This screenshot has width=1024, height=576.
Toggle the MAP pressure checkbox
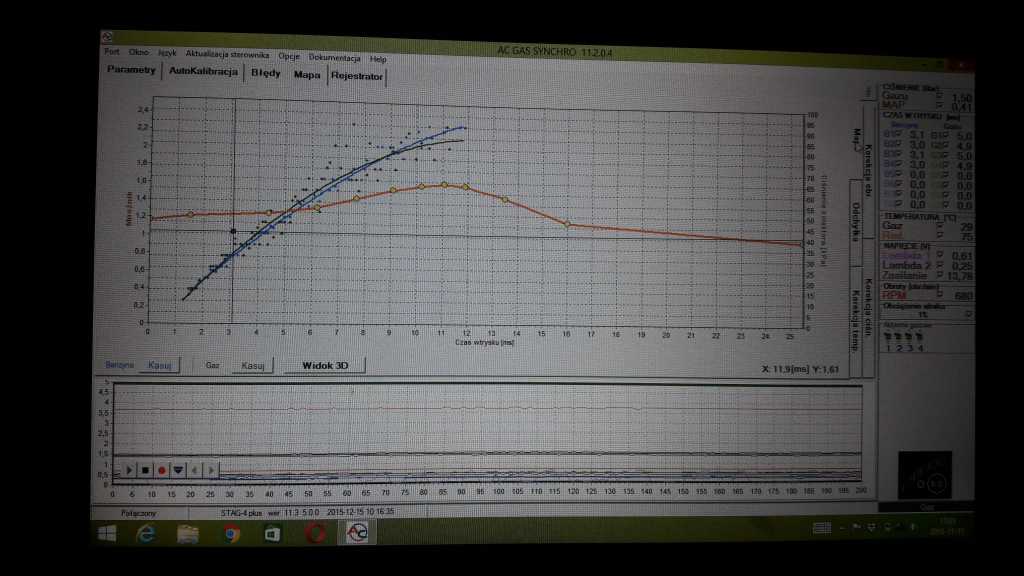937,105
